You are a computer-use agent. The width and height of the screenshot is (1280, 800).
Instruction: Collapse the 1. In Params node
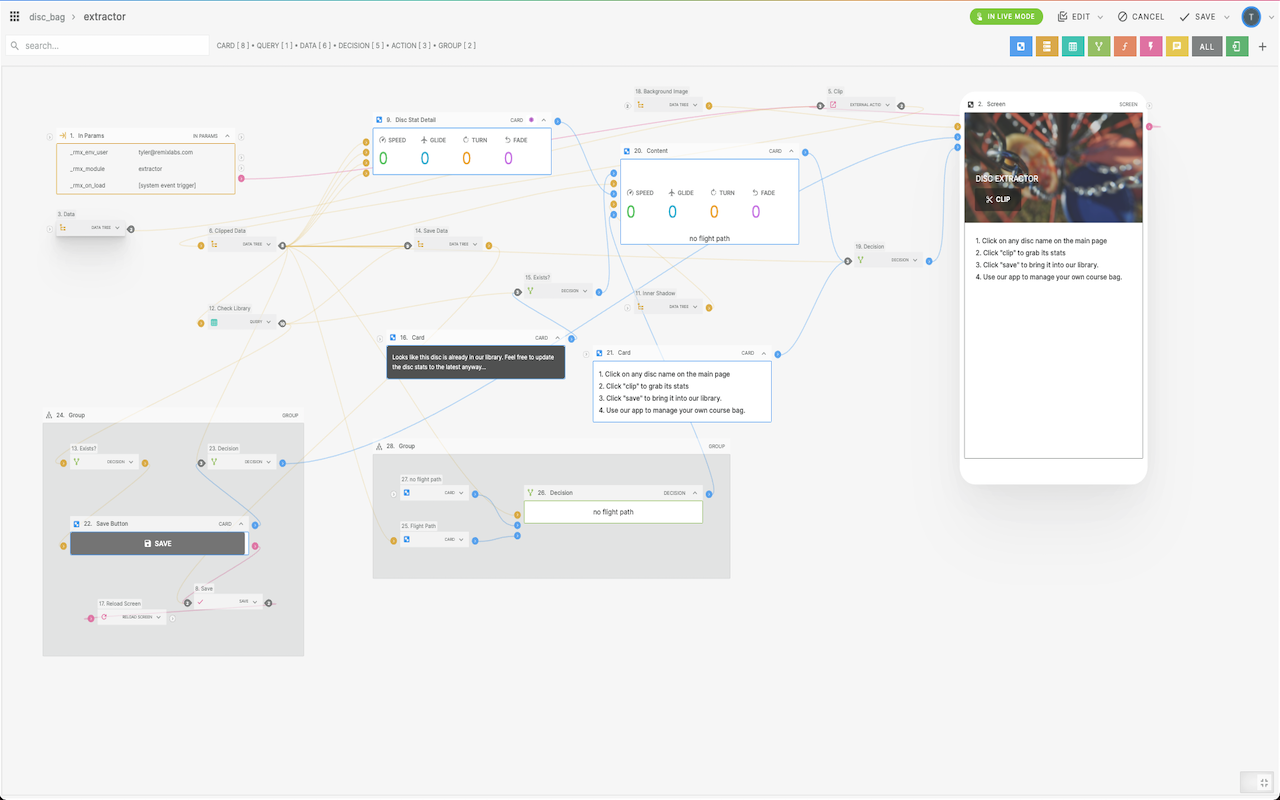pos(227,135)
